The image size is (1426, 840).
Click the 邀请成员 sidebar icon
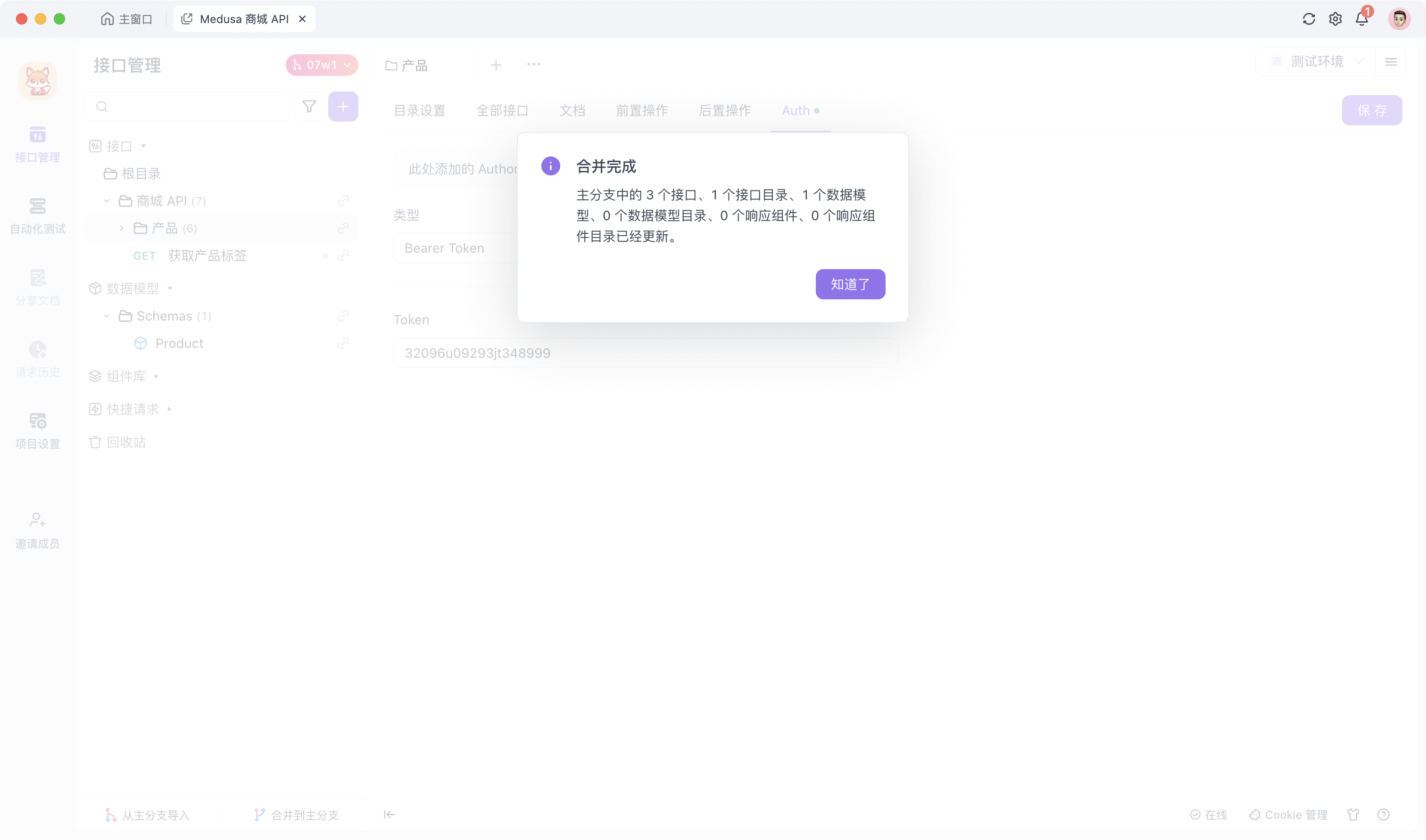pos(36,529)
